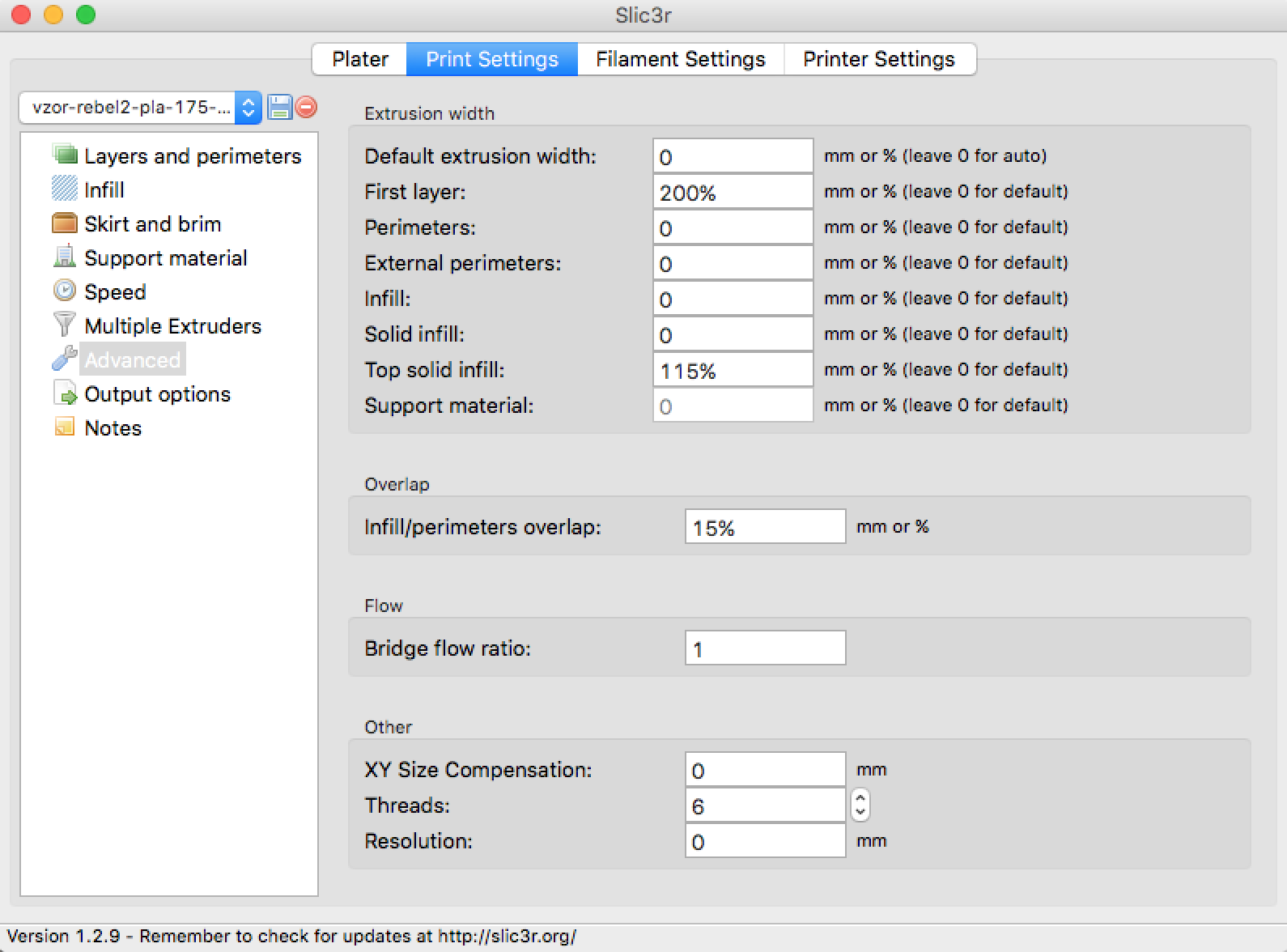
Task: Select Output options in the sidebar
Action: click(157, 394)
